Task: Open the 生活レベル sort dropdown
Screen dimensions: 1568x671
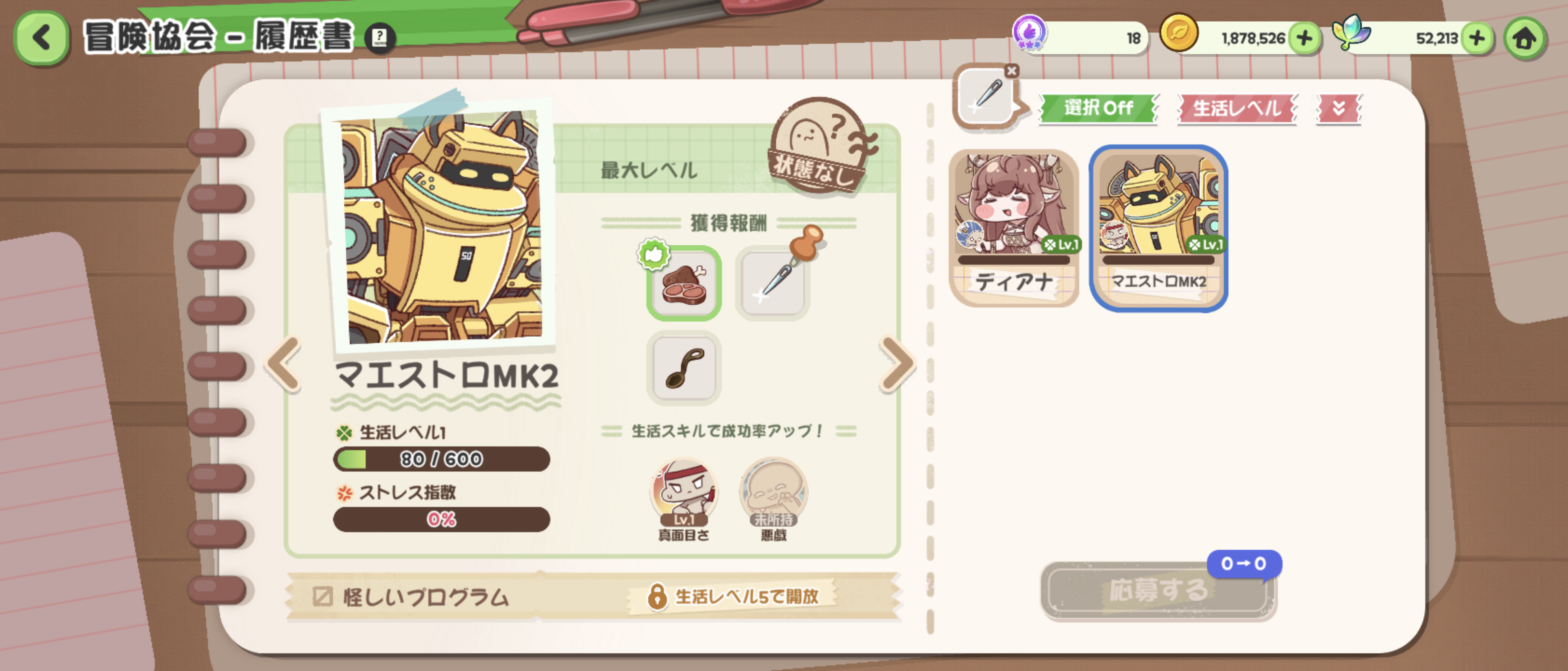Action: [x=1236, y=108]
